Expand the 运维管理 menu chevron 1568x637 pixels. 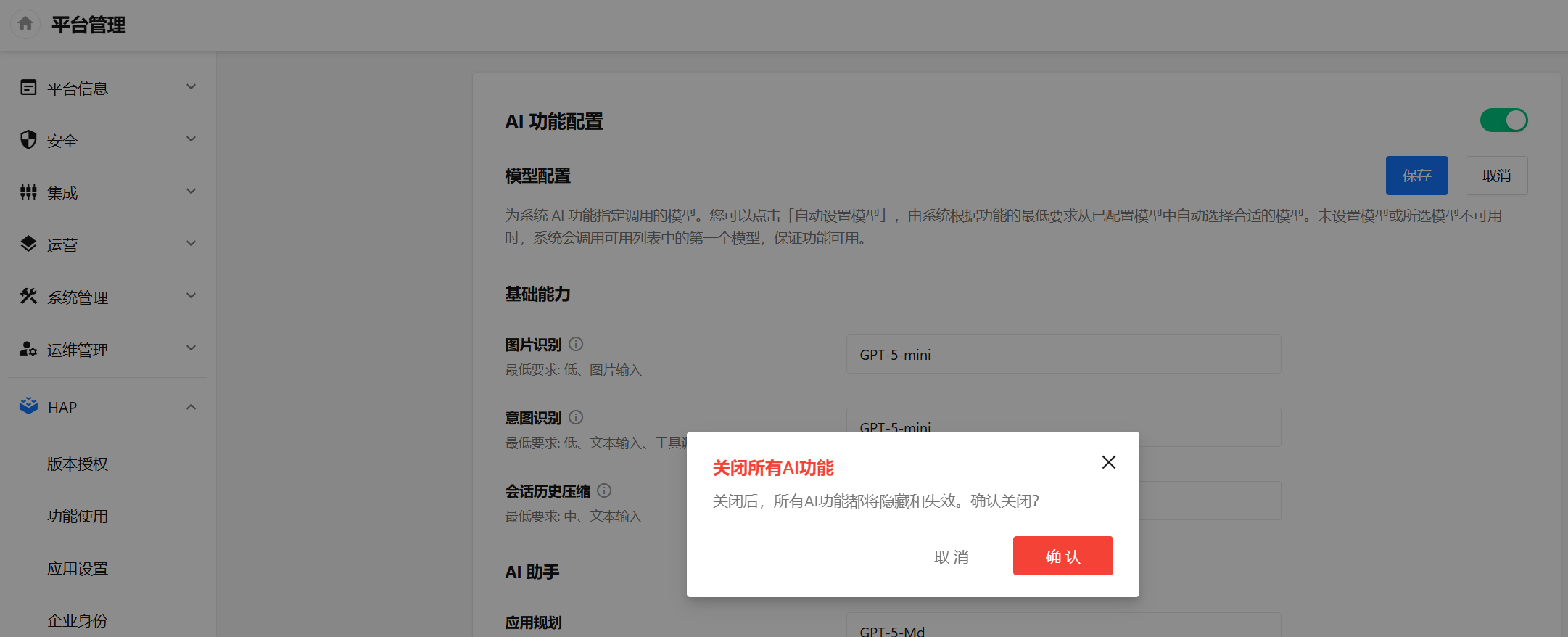pyautogui.click(x=191, y=348)
